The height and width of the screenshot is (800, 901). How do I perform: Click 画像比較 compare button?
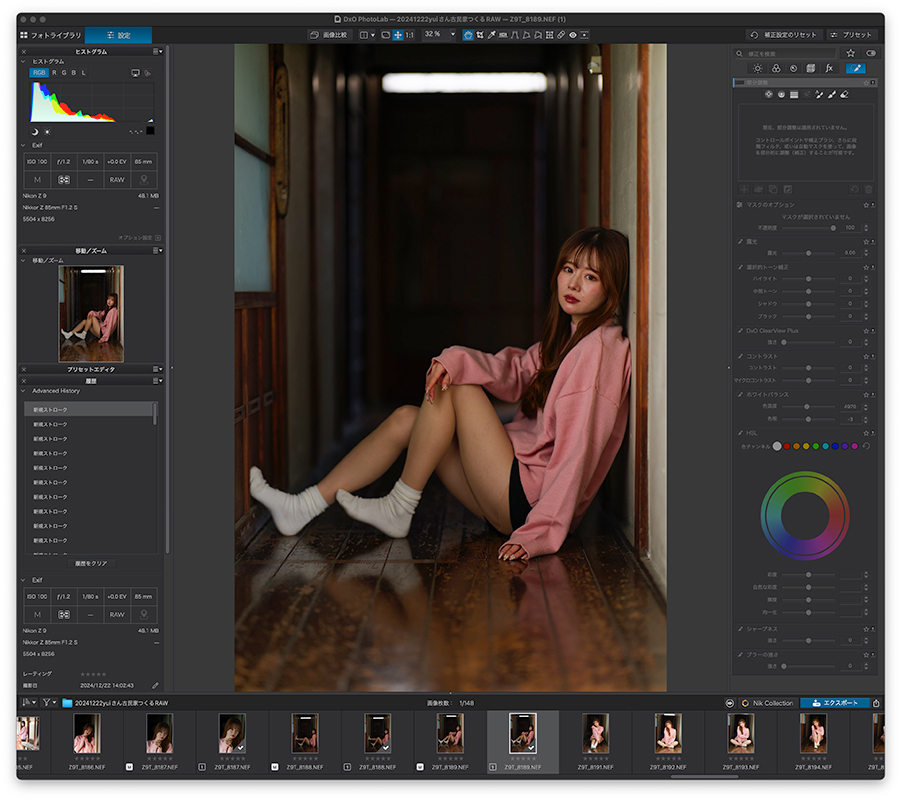(x=329, y=35)
